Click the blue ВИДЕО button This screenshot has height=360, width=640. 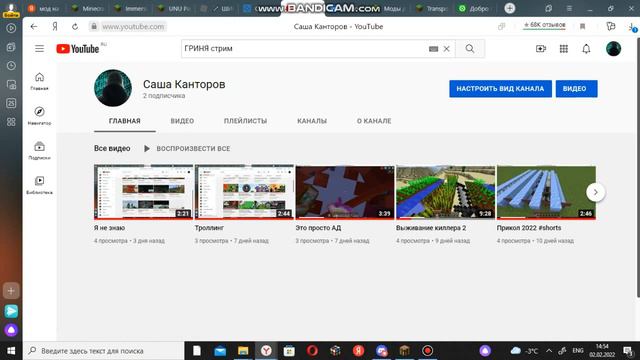576,89
